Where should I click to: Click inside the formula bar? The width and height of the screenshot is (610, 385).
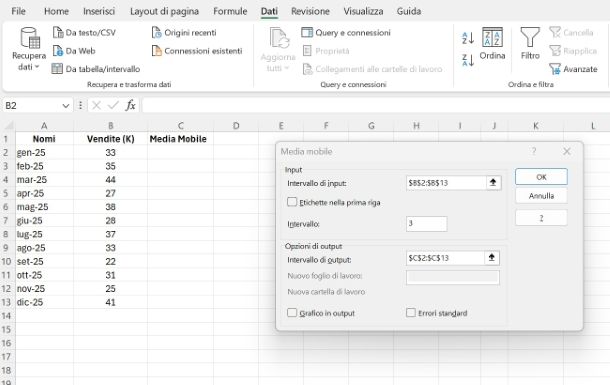pyautogui.click(x=376, y=105)
